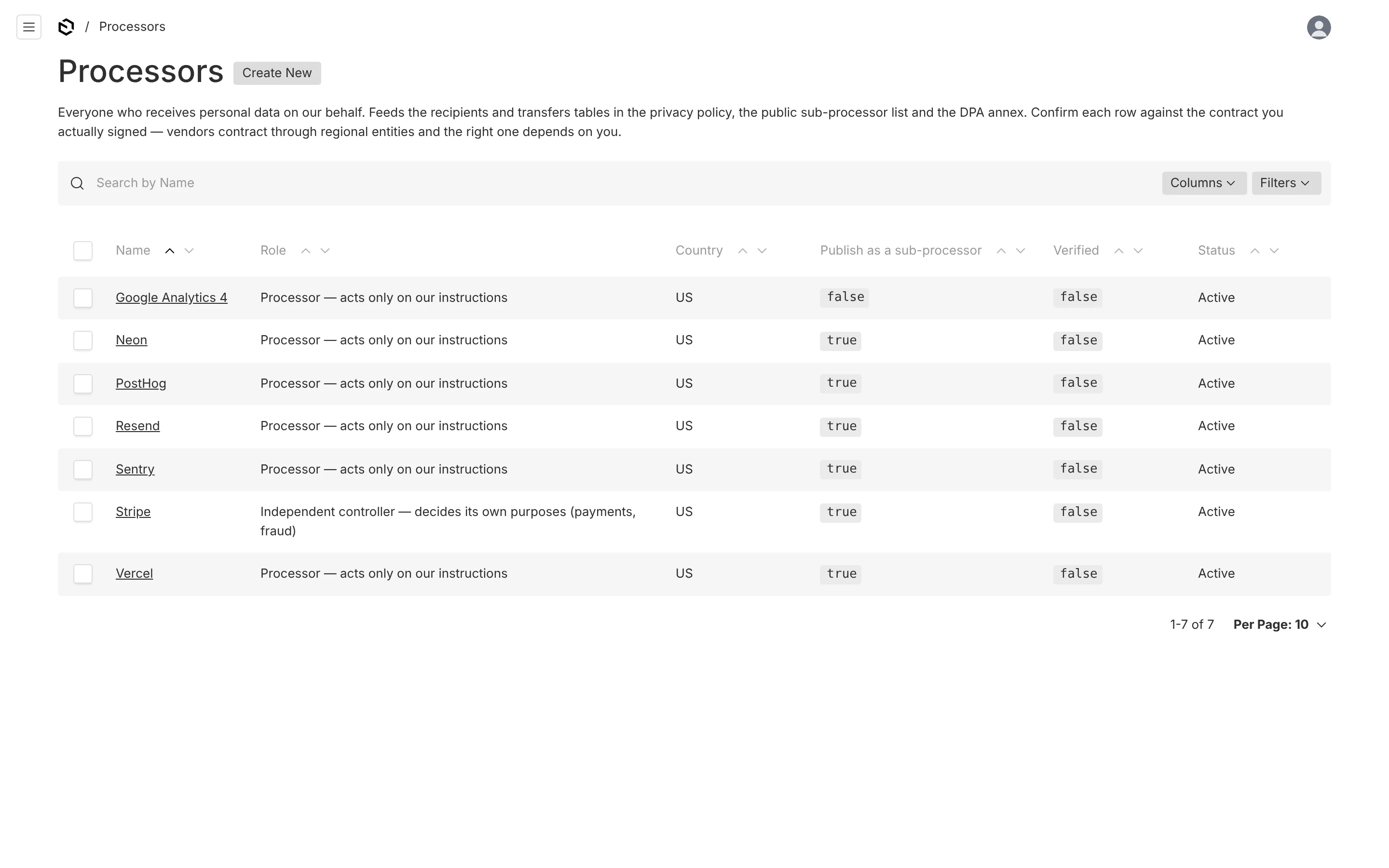Check the Neon row checkbox

(x=82, y=340)
